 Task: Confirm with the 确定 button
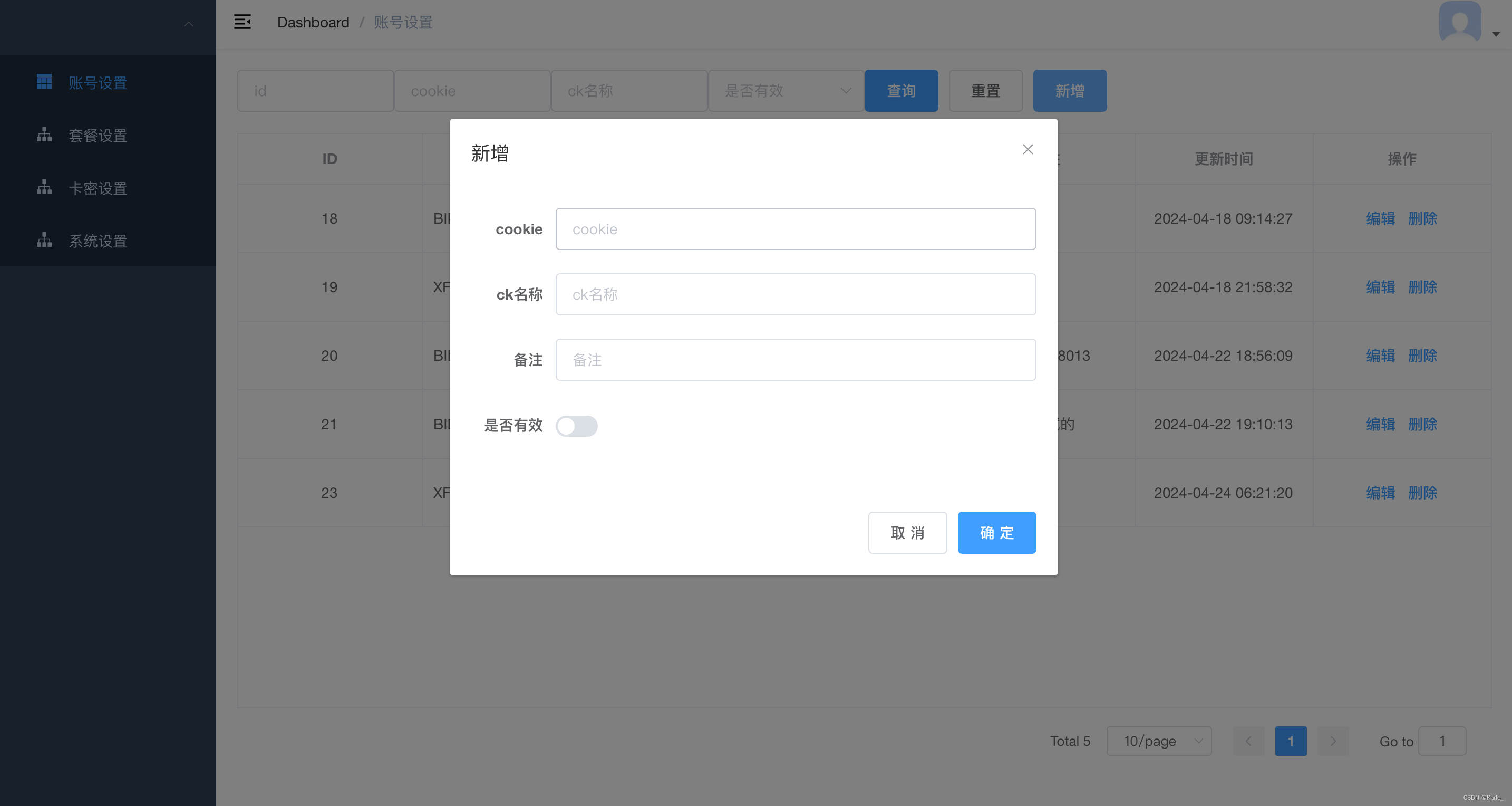[996, 533]
